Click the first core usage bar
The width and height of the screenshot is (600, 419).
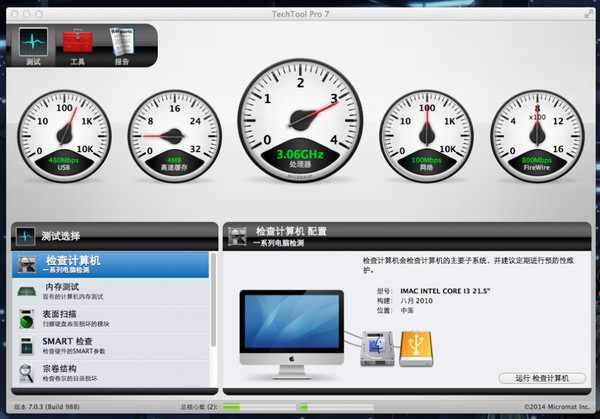coord(259,407)
